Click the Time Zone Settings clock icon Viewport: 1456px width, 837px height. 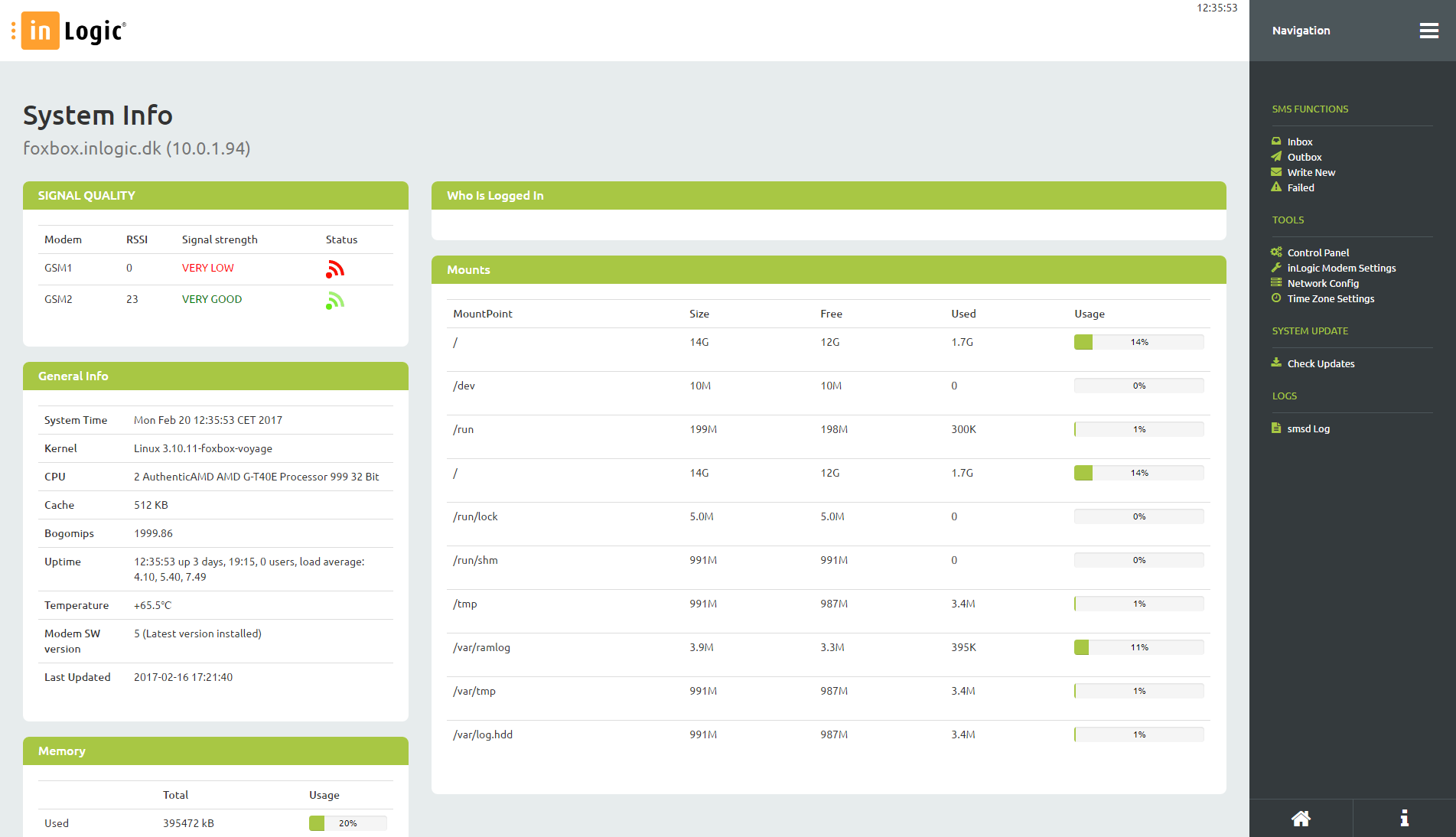pyautogui.click(x=1276, y=298)
